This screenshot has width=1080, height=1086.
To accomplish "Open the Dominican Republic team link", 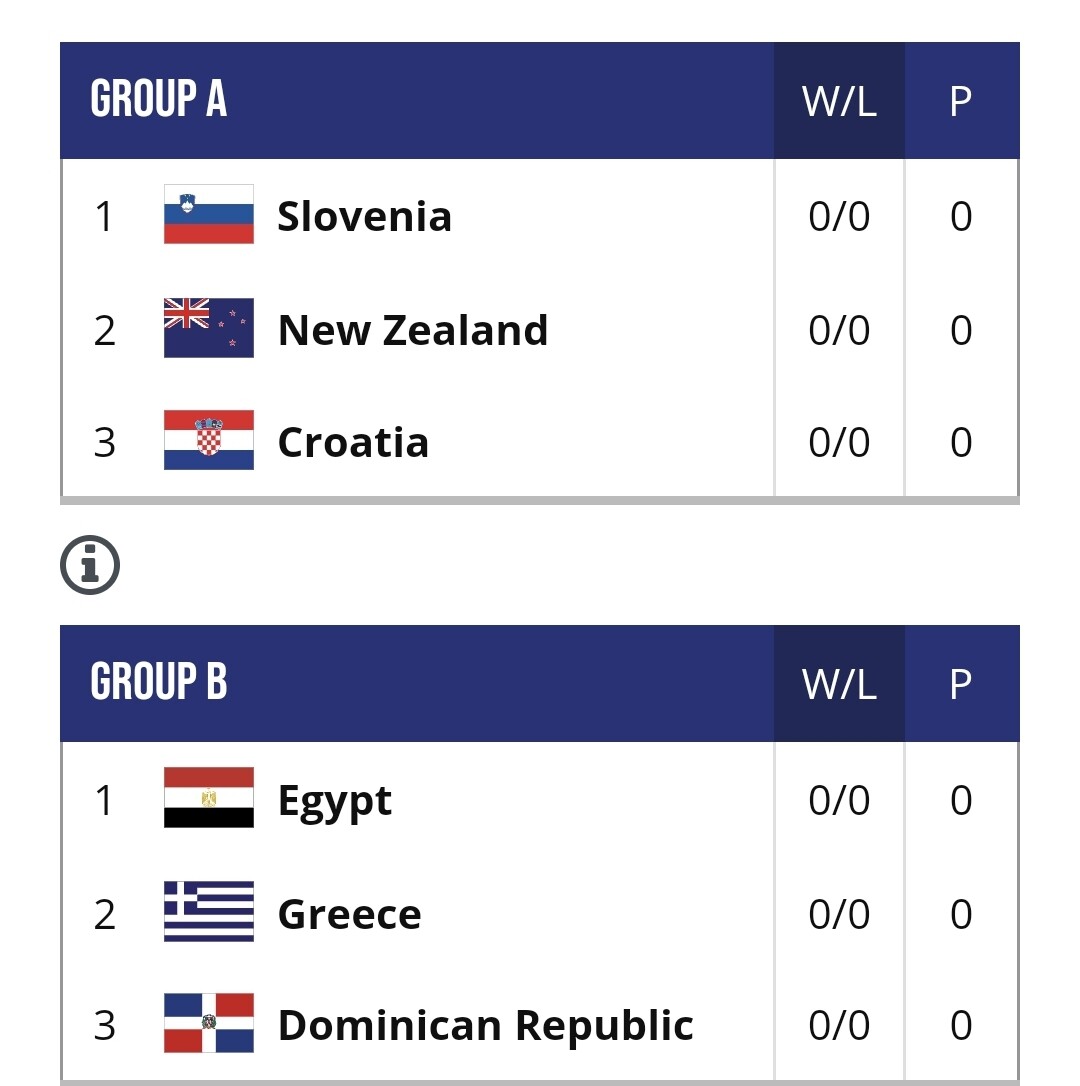I will (x=485, y=1025).
